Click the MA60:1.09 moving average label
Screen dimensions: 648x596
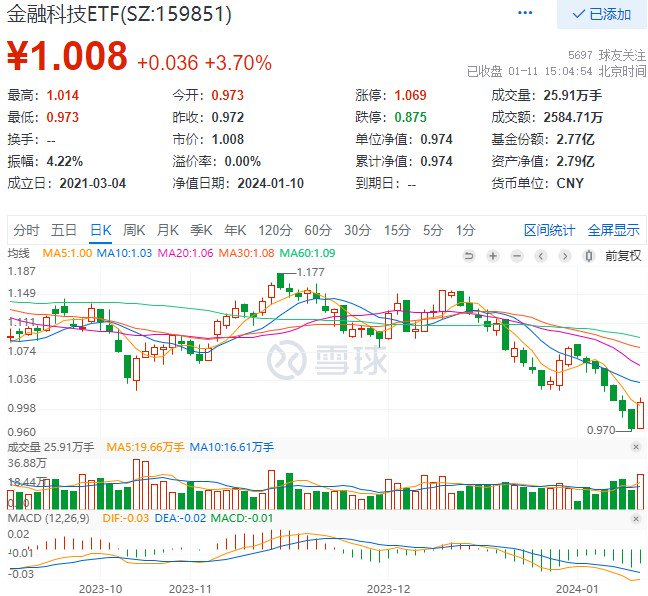point(307,253)
